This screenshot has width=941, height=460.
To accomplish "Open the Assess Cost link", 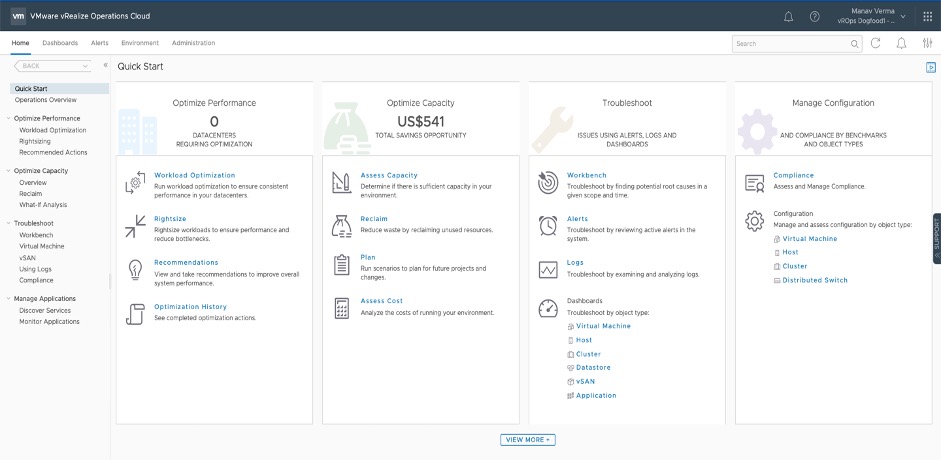I will 382,300.
